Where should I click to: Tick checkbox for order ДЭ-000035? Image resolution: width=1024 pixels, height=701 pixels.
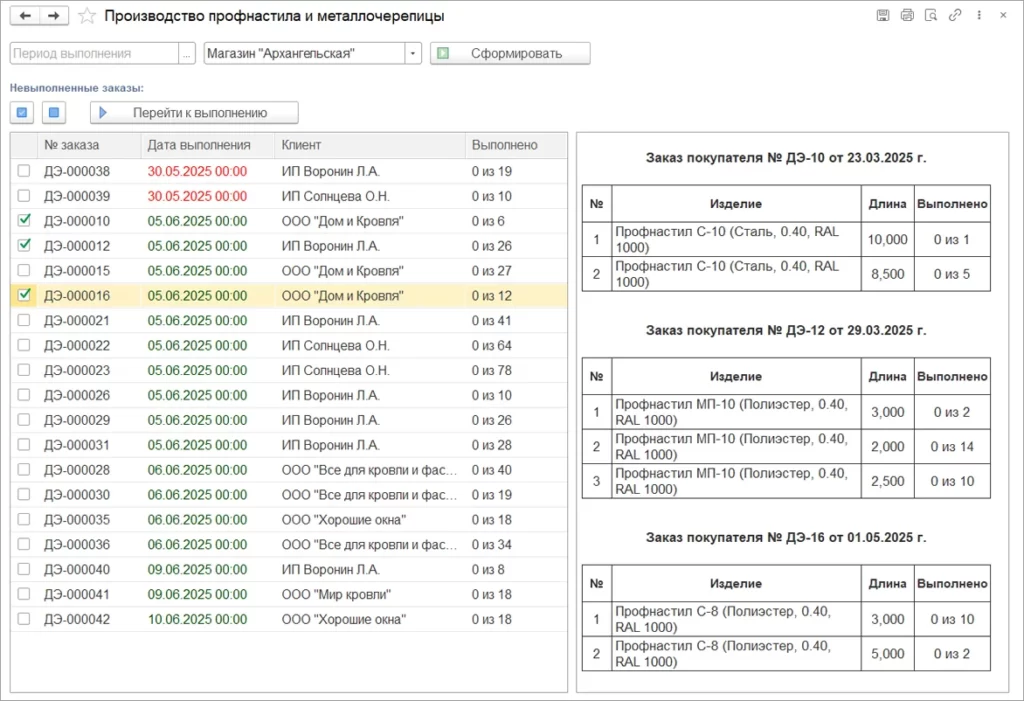point(24,519)
